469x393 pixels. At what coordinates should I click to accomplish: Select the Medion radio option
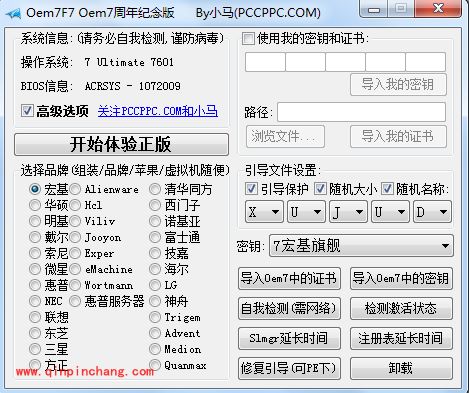(155, 349)
